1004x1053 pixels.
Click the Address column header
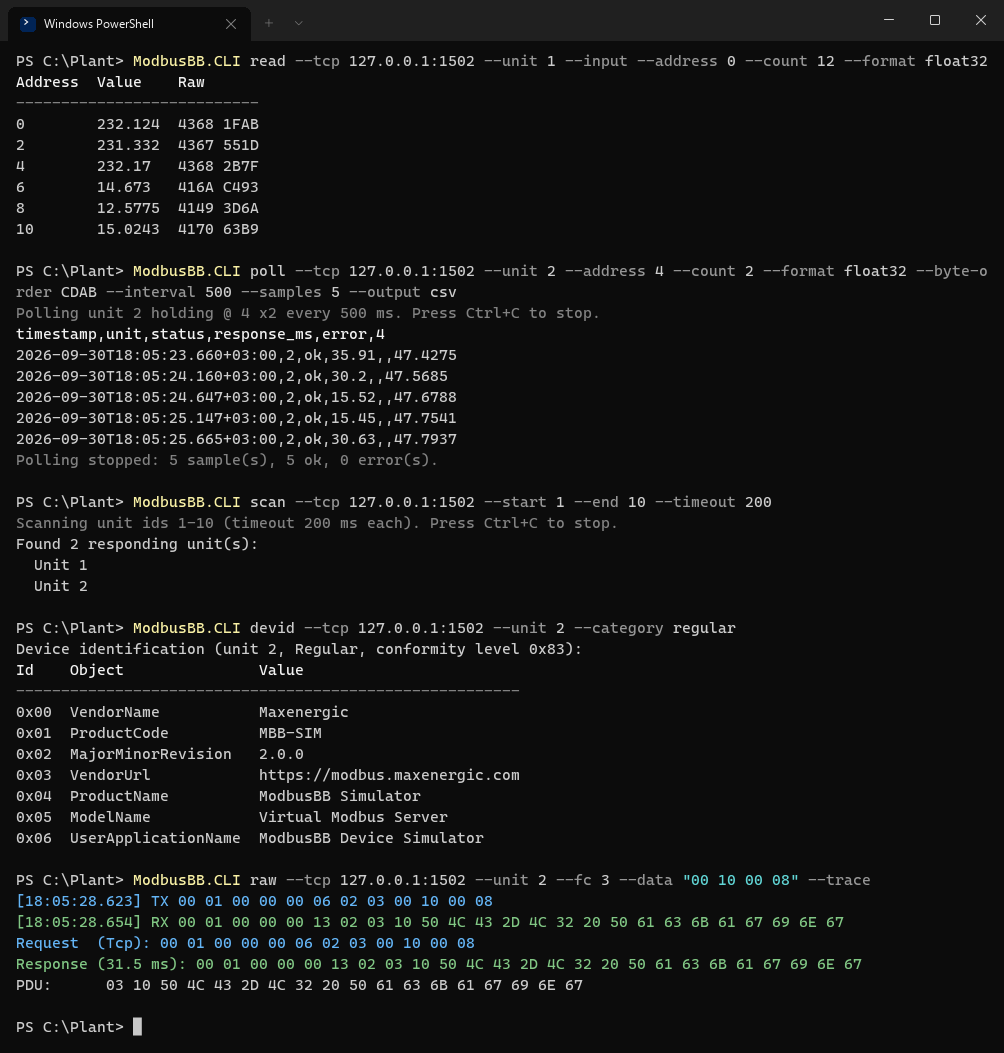pyautogui.click(x=47, y=82)
